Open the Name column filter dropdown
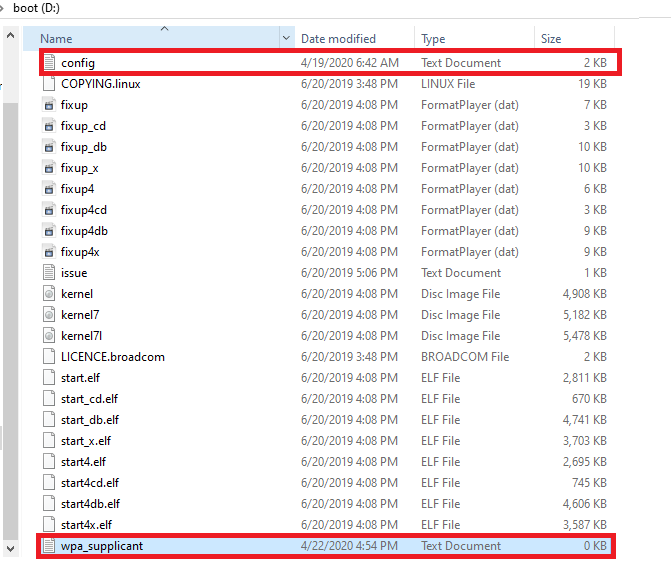This screenshot has width=671, height=562. [286, 38]
